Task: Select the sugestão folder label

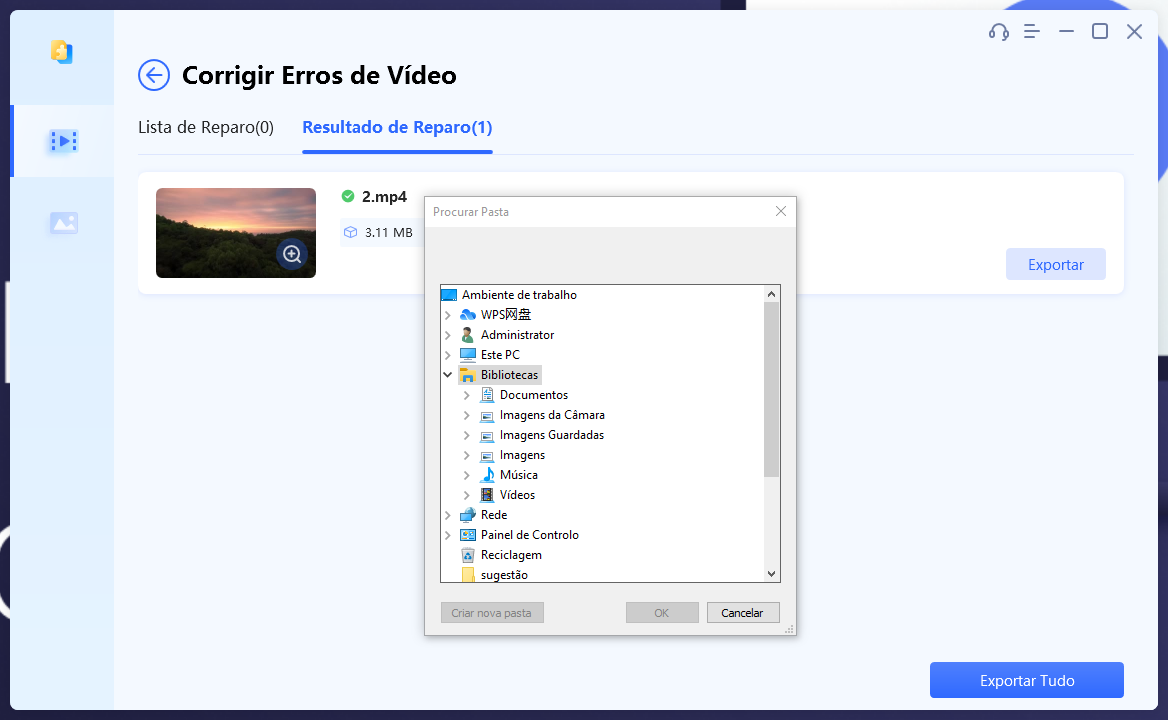Action: (504, 575)
